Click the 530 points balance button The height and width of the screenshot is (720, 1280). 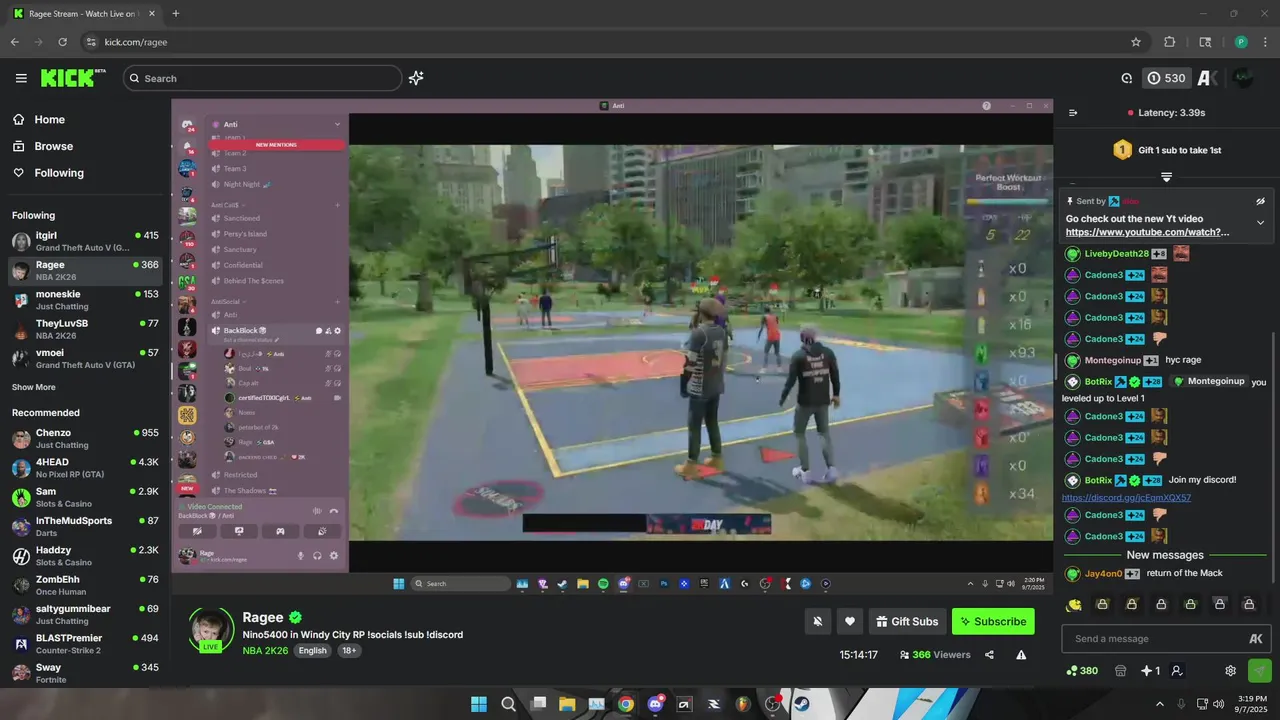tap(1166, 78)
